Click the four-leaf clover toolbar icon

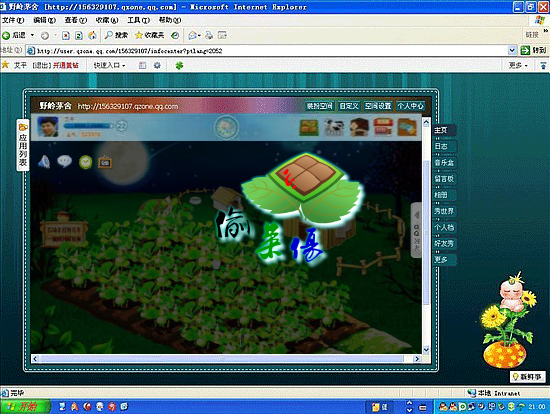(x=179, y=65)
